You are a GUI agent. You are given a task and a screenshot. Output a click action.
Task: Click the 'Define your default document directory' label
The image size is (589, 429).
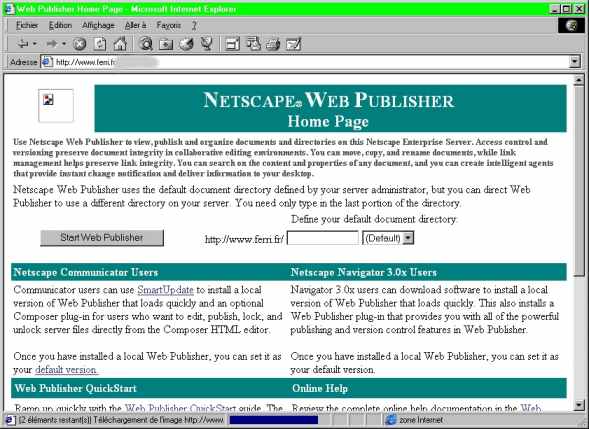(374, 219)
